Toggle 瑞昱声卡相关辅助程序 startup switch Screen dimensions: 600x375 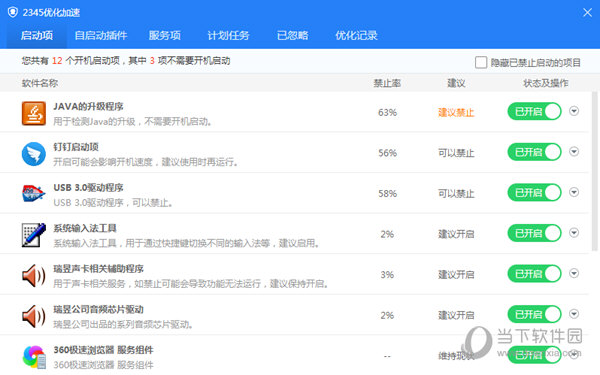pyautogui.click(x=534, y=274)
